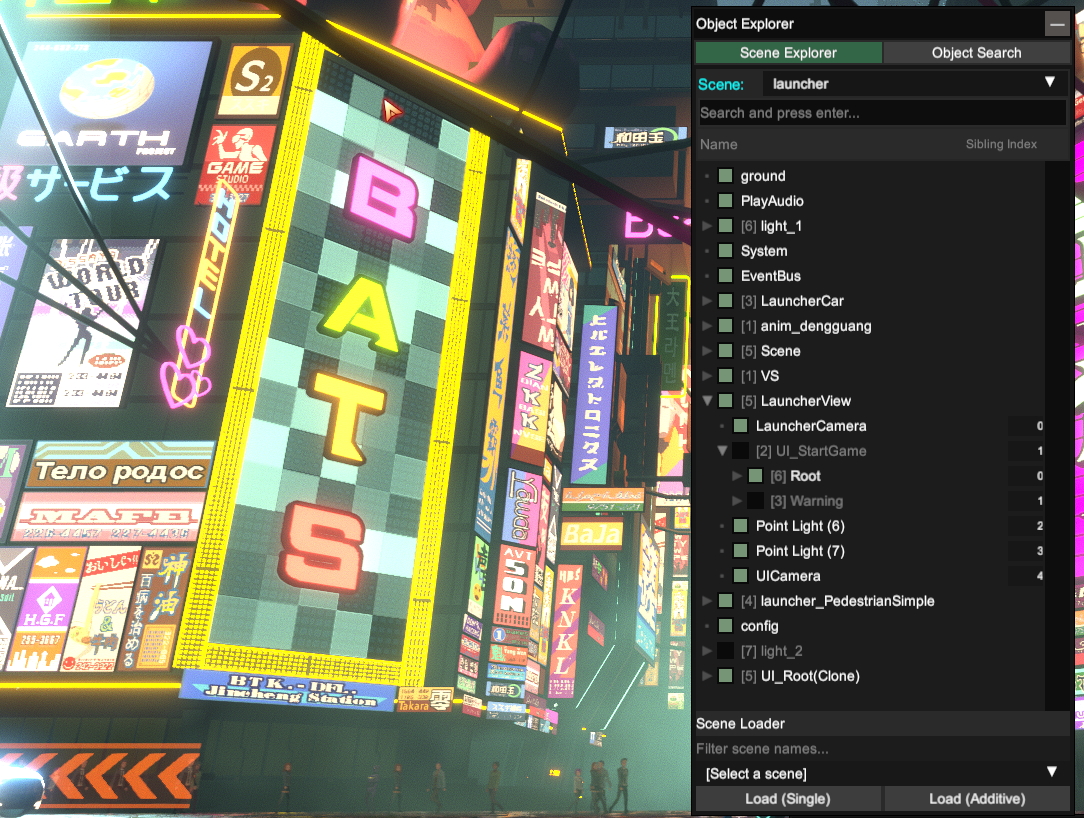Toggle the LauncherCamera checkbox
This screenshot has width=1084, height=818.
[740, 425]
